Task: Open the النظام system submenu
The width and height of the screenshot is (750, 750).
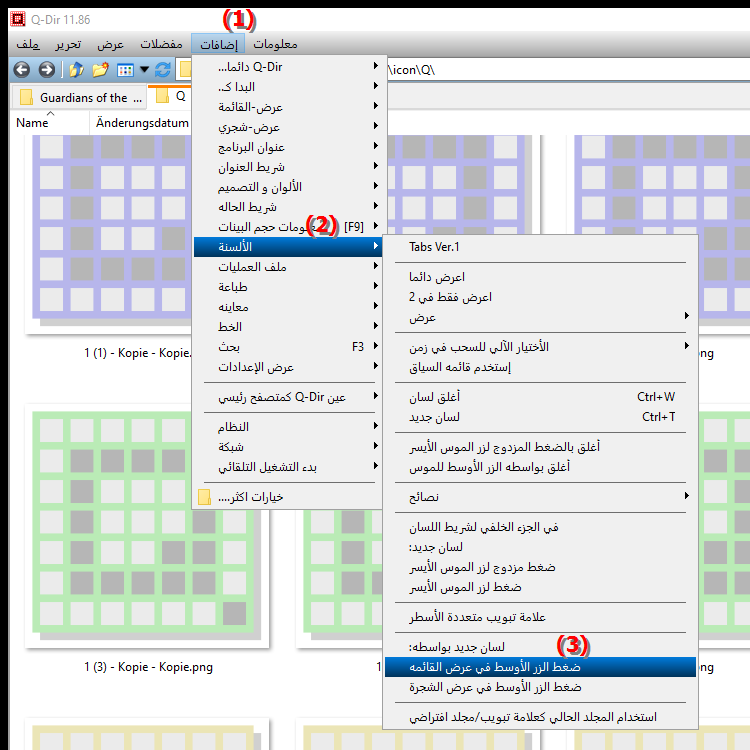Action: click(287, 427)
